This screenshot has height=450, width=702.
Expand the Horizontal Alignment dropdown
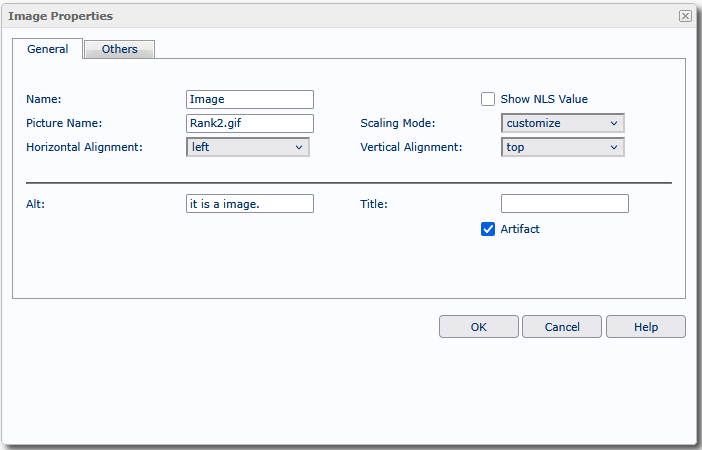pyautogui.click(x=248, y=147)
